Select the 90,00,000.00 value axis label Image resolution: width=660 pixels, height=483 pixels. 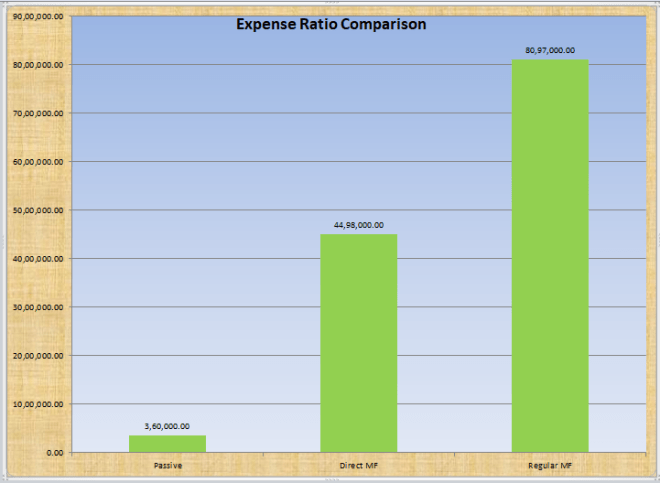coord(39,16)
